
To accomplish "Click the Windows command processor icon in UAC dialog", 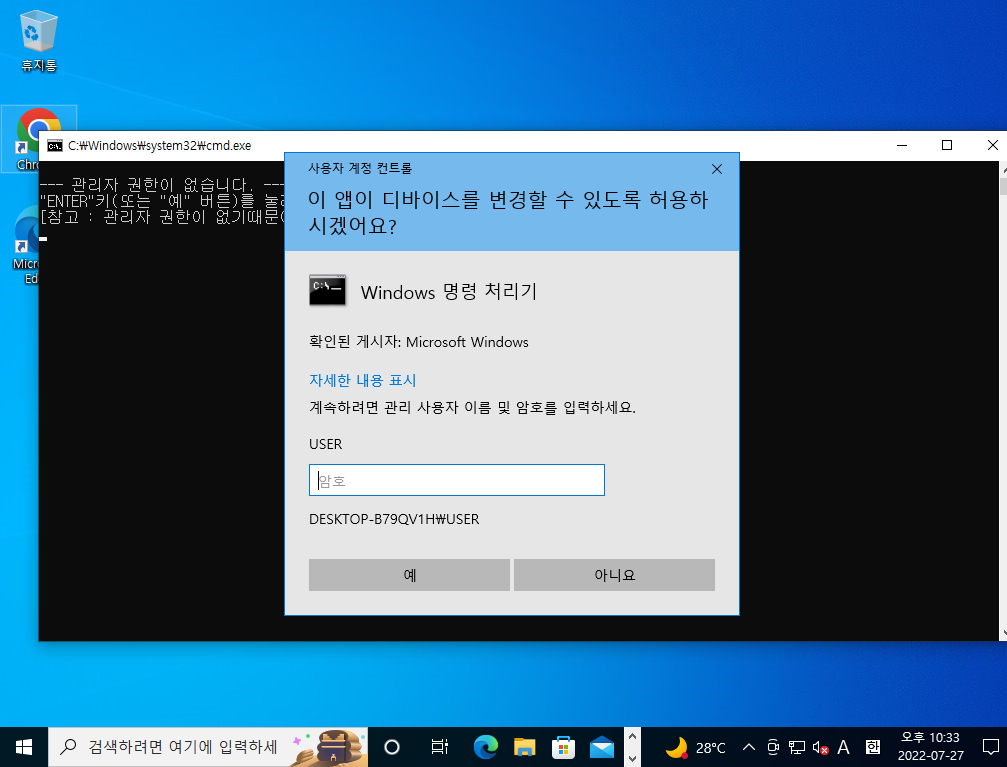I will tap(328, 290).
